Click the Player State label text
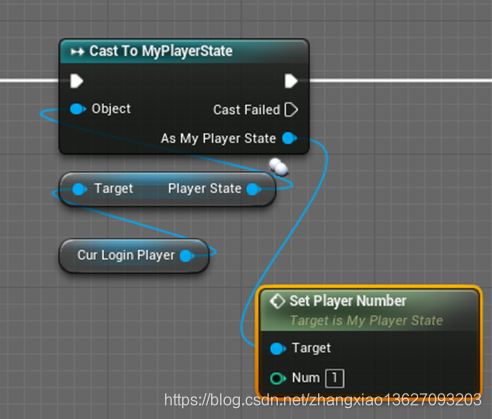Screen dimensions: 492x419 coord(205,189)
